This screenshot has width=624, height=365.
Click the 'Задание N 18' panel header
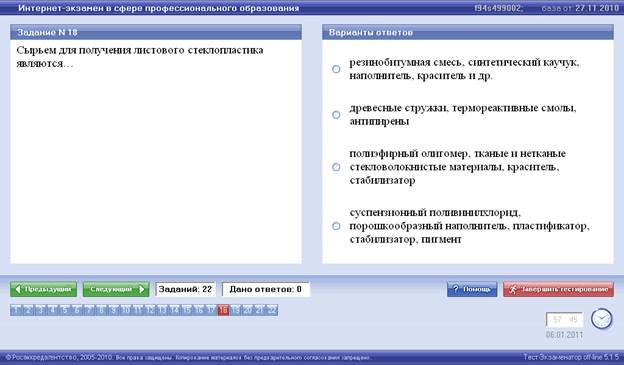(x=156, y=32)
